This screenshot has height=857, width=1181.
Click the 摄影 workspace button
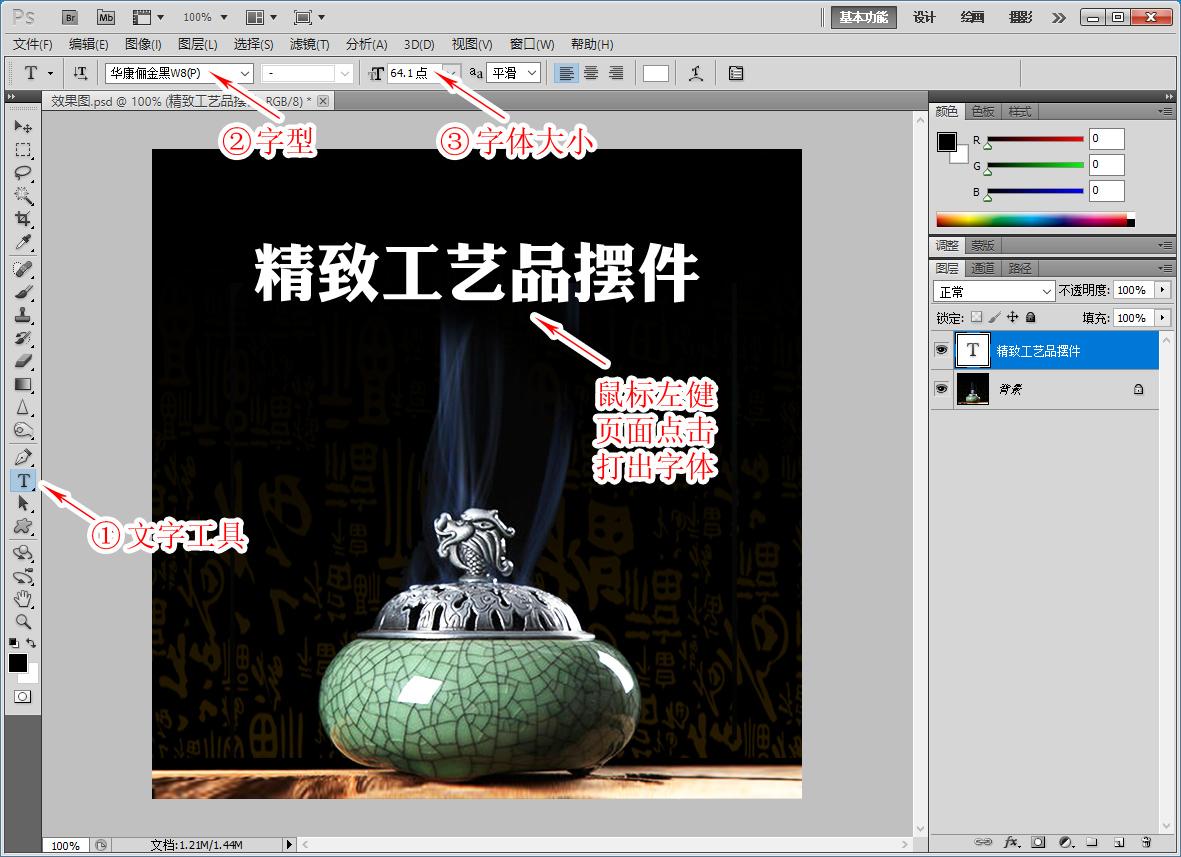click(x=1019, y=17)
